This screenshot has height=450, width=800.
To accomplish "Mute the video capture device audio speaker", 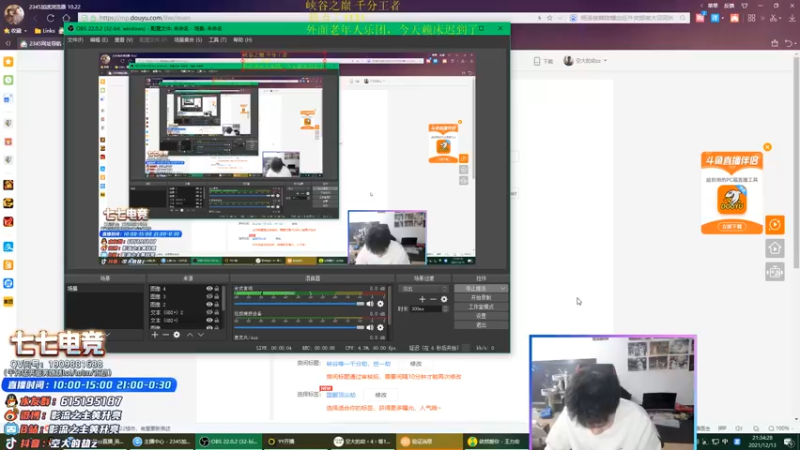I will (370, 328).
